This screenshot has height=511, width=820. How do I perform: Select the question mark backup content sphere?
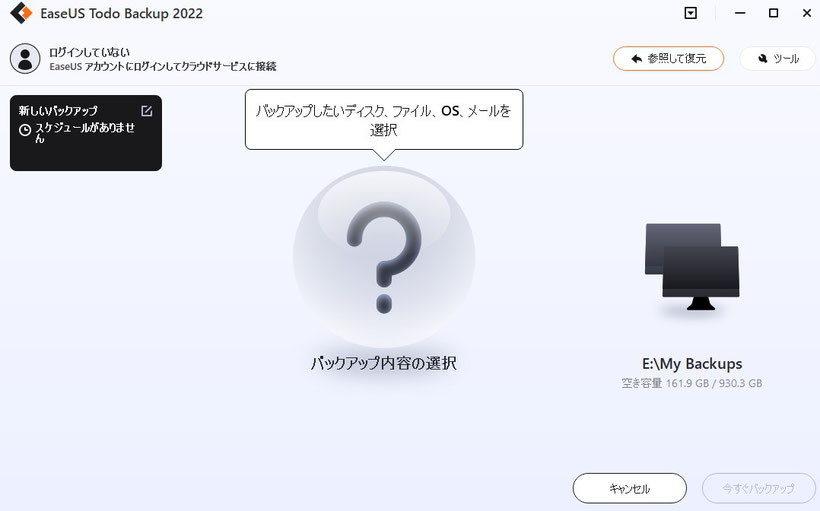coord(384,257)
